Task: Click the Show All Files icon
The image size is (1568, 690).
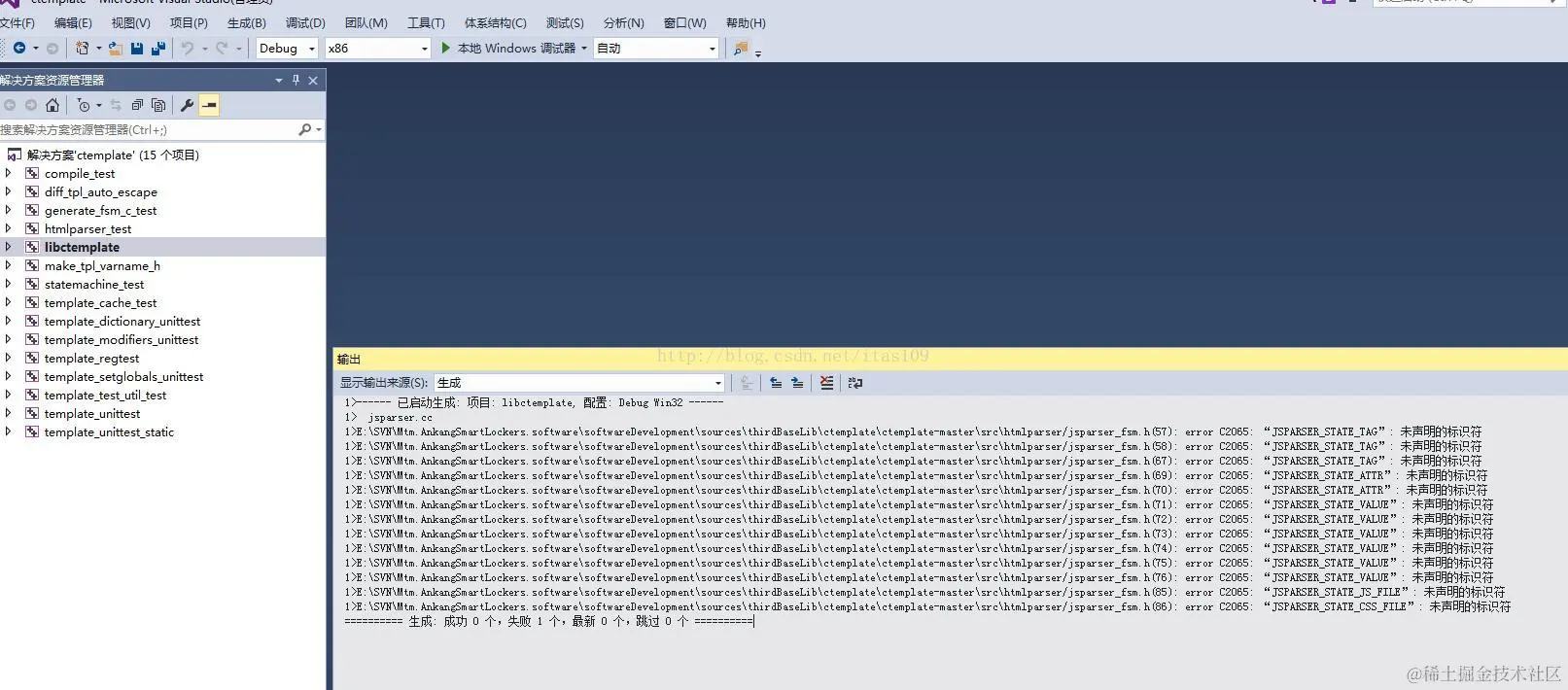Action: [158, 105]
